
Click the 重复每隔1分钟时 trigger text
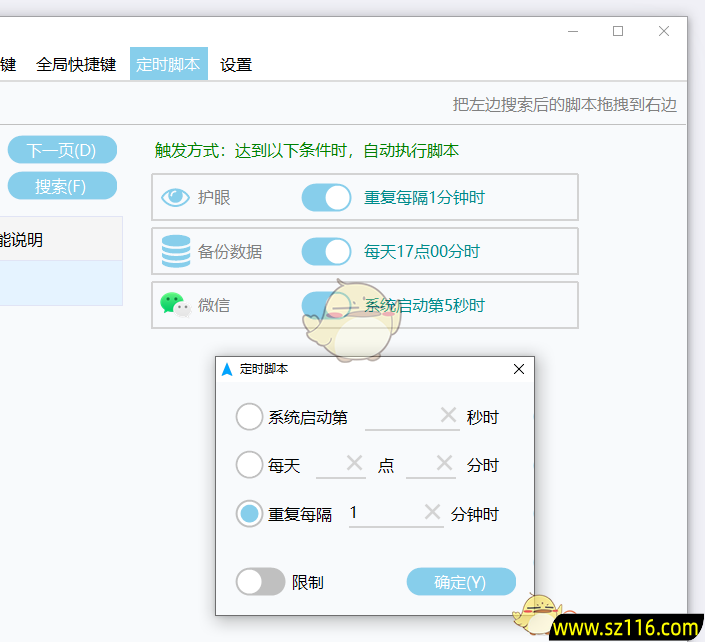424,197
